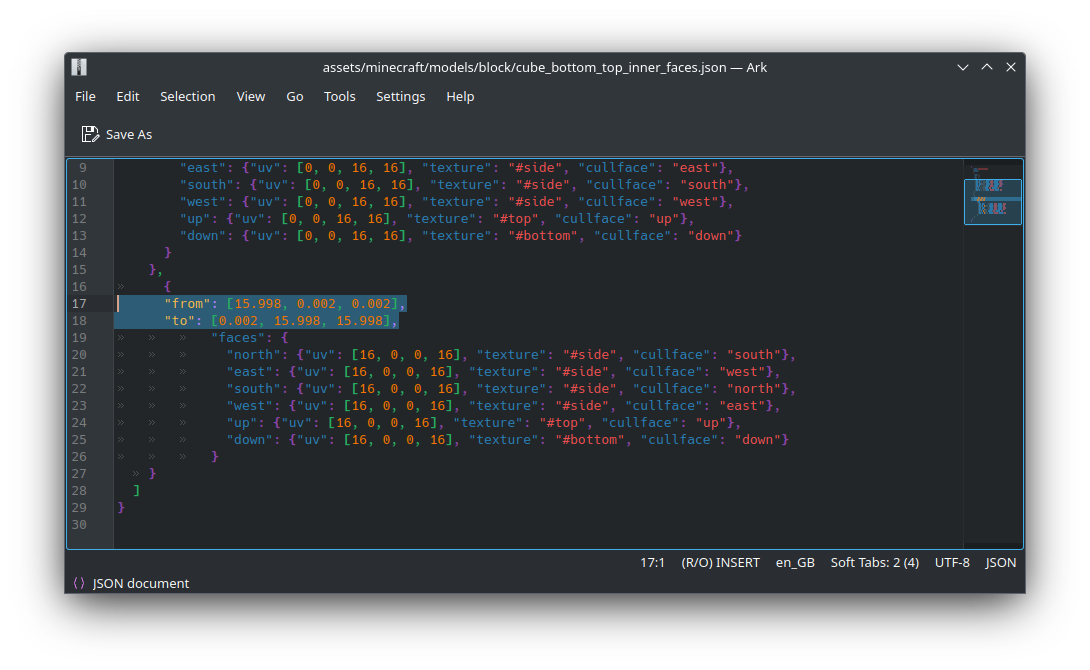Click the opening brace on line 16
Screen dimensions: 1090x670
[167, 286]
